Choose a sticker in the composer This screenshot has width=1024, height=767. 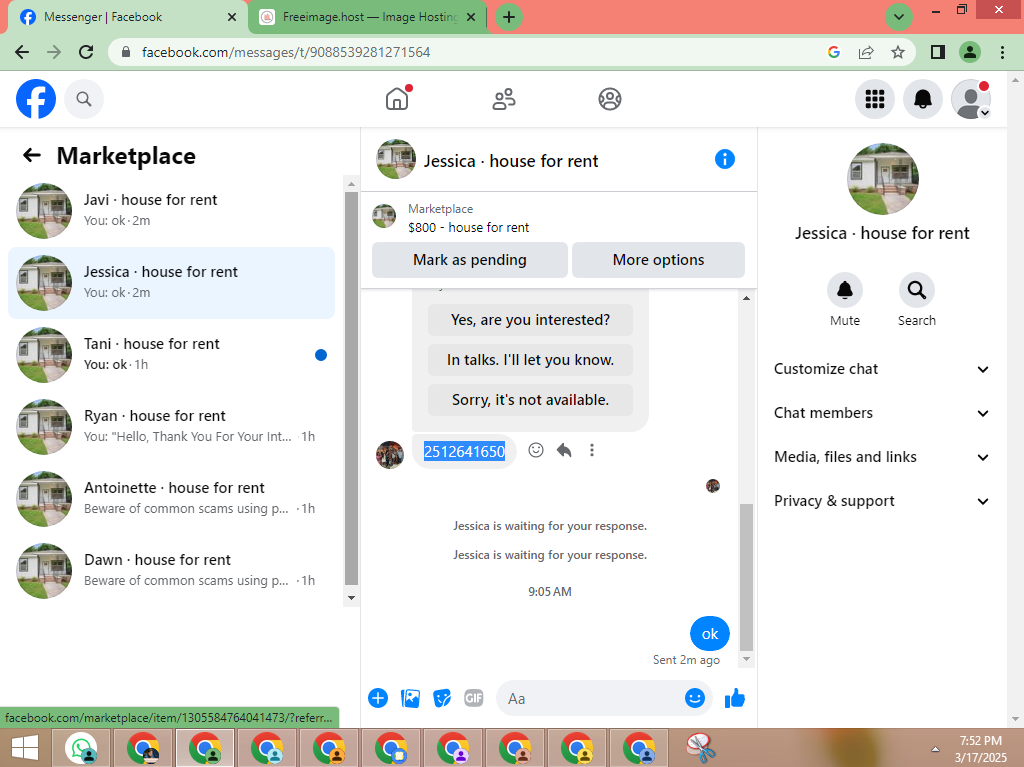click(x=442, y=698)
